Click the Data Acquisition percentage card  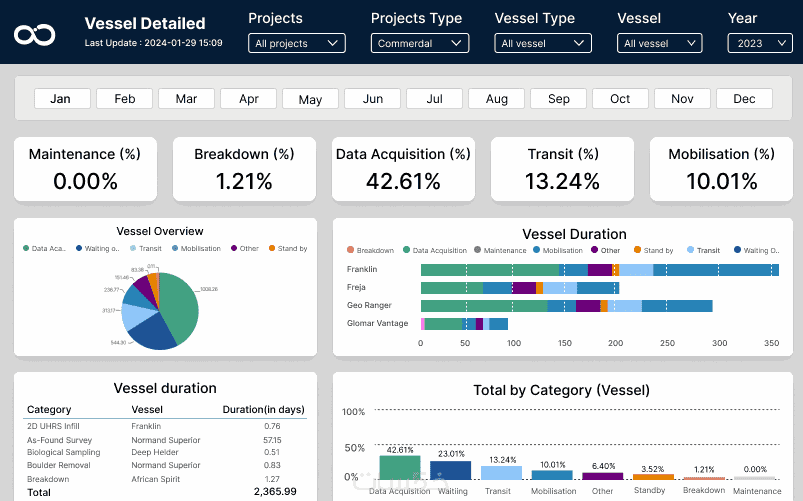[403, 169]
